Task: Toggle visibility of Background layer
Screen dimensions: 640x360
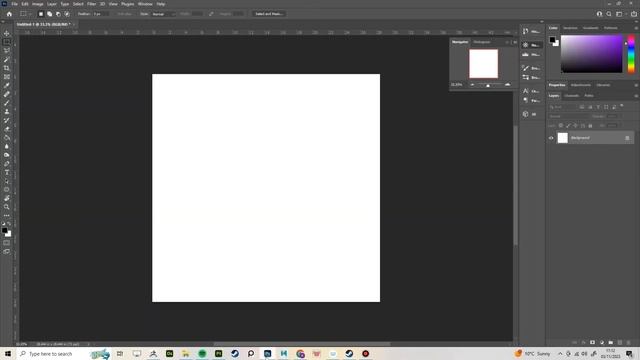Action: tap(551, 138)
